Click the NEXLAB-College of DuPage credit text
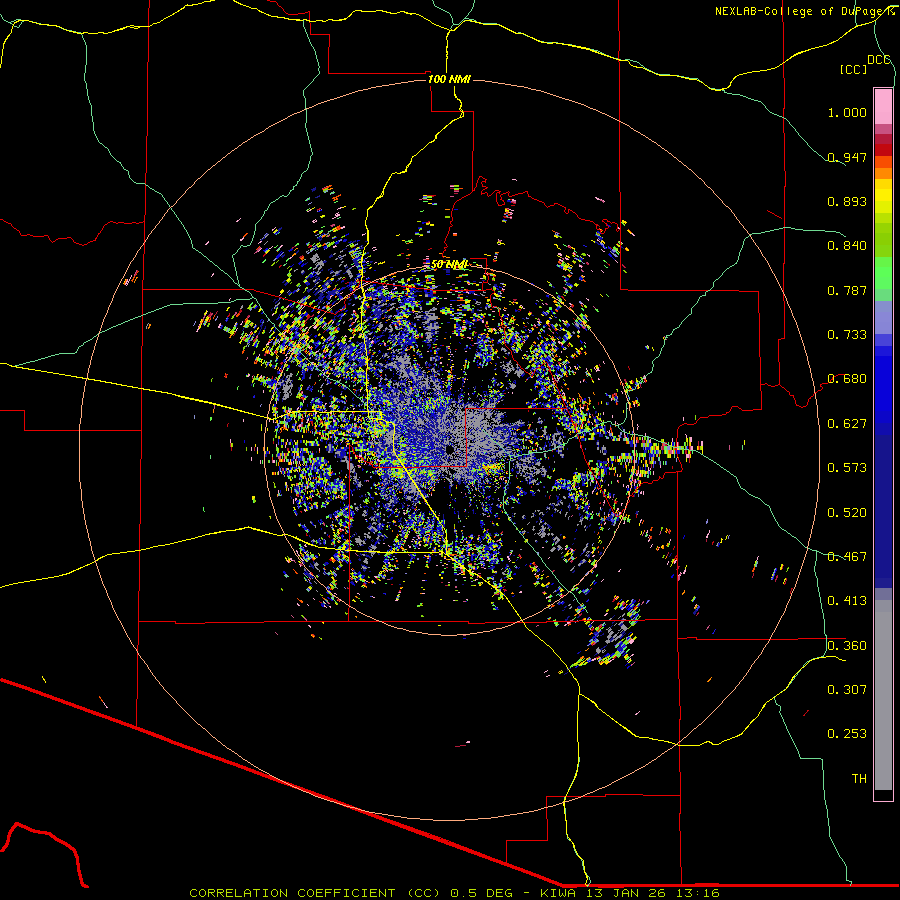Image resolution: width=900 pixels, height=900 pixels. pos(804,11)
